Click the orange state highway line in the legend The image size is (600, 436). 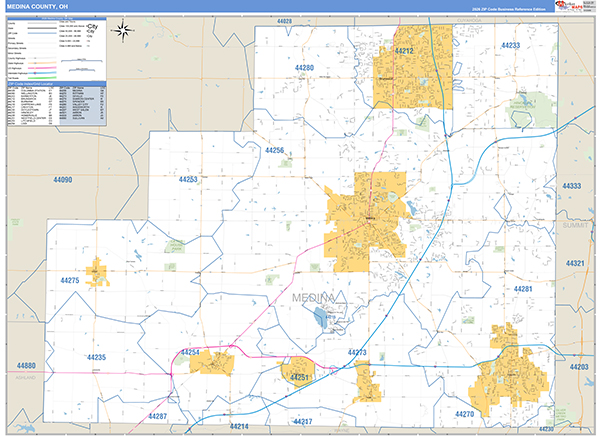tap(42, 63)
